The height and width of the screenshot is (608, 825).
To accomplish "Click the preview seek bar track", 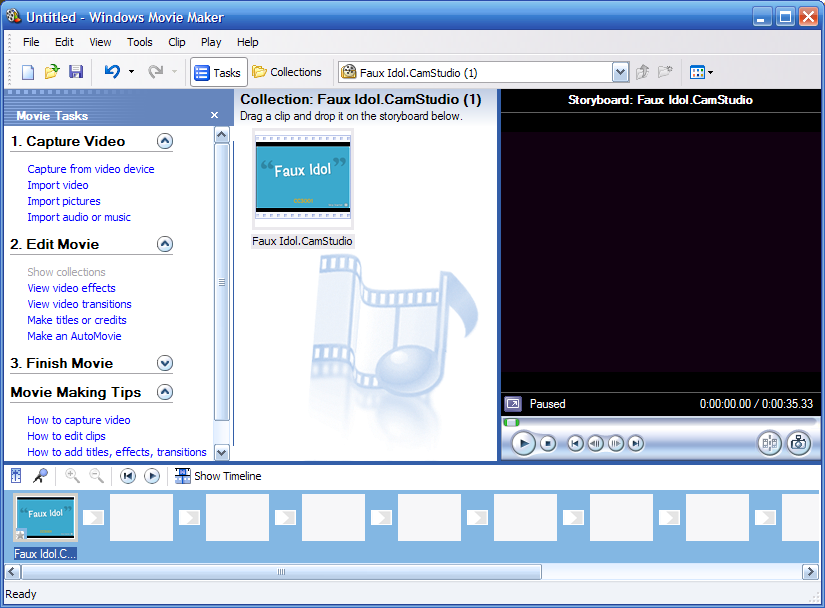I will pyautogui.click(x=660, y=422).
